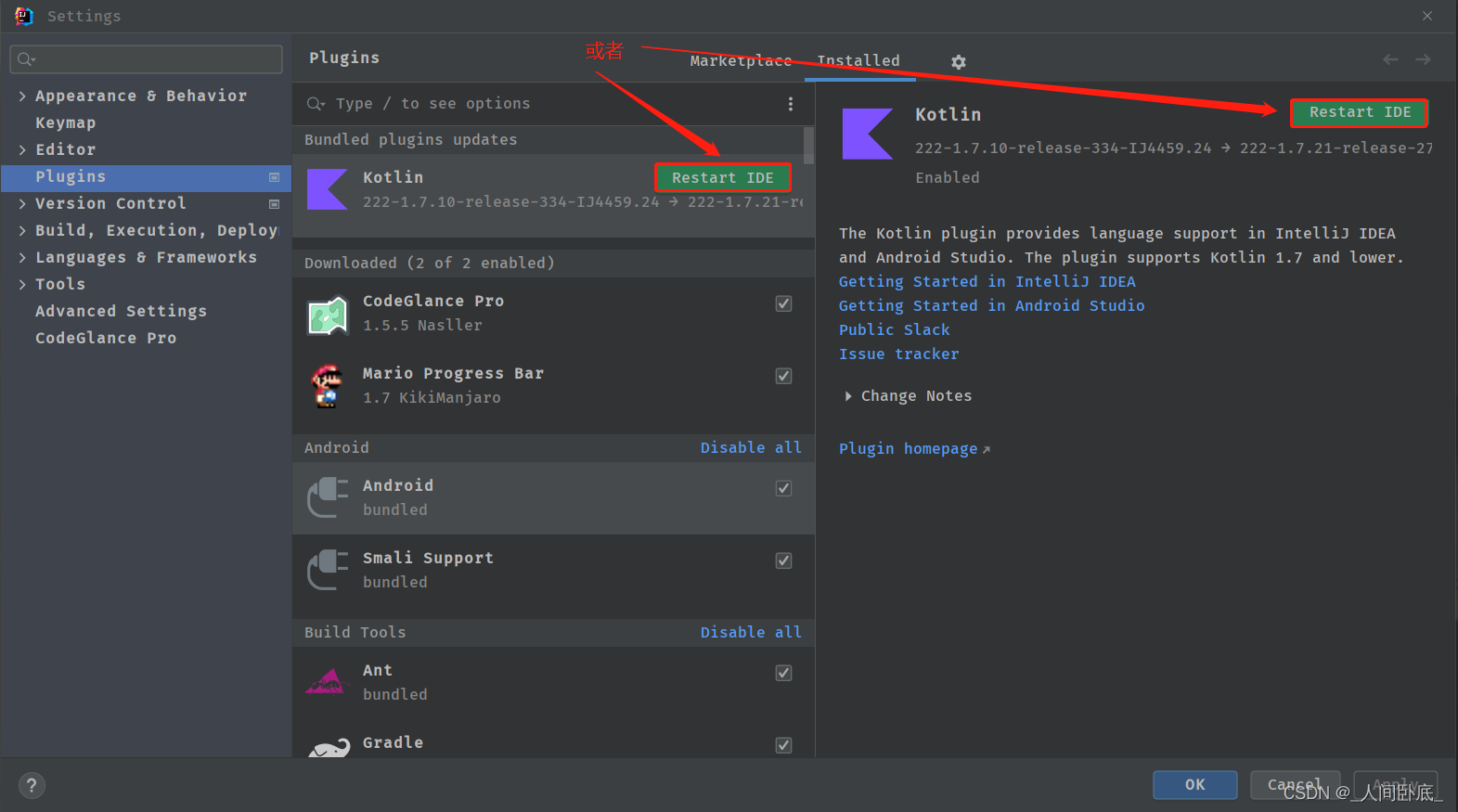Viewport: 1458px width, 812px height.
Task: Expand the Version Control settings node
Action: (22, 204)
